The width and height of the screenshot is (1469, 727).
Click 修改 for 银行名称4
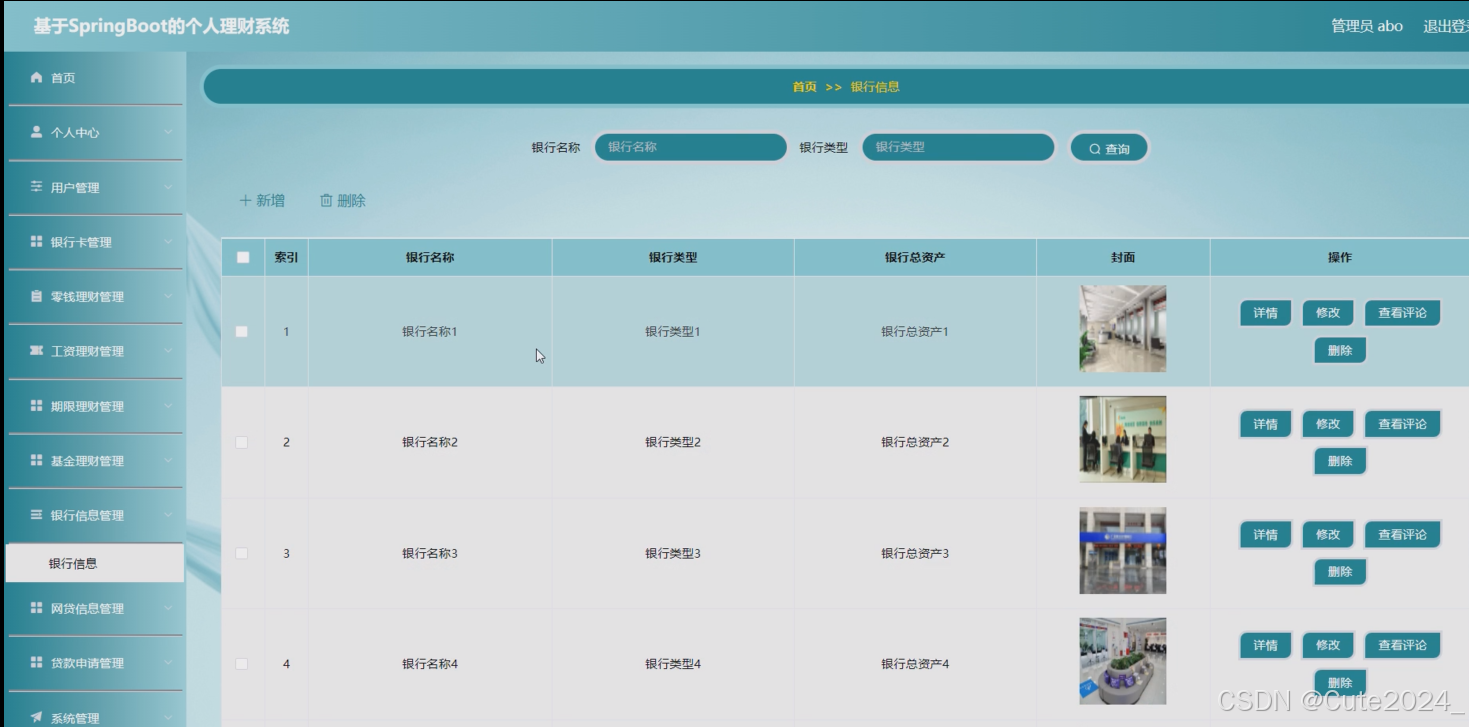pyautogui.click(x=1328, y=646)
